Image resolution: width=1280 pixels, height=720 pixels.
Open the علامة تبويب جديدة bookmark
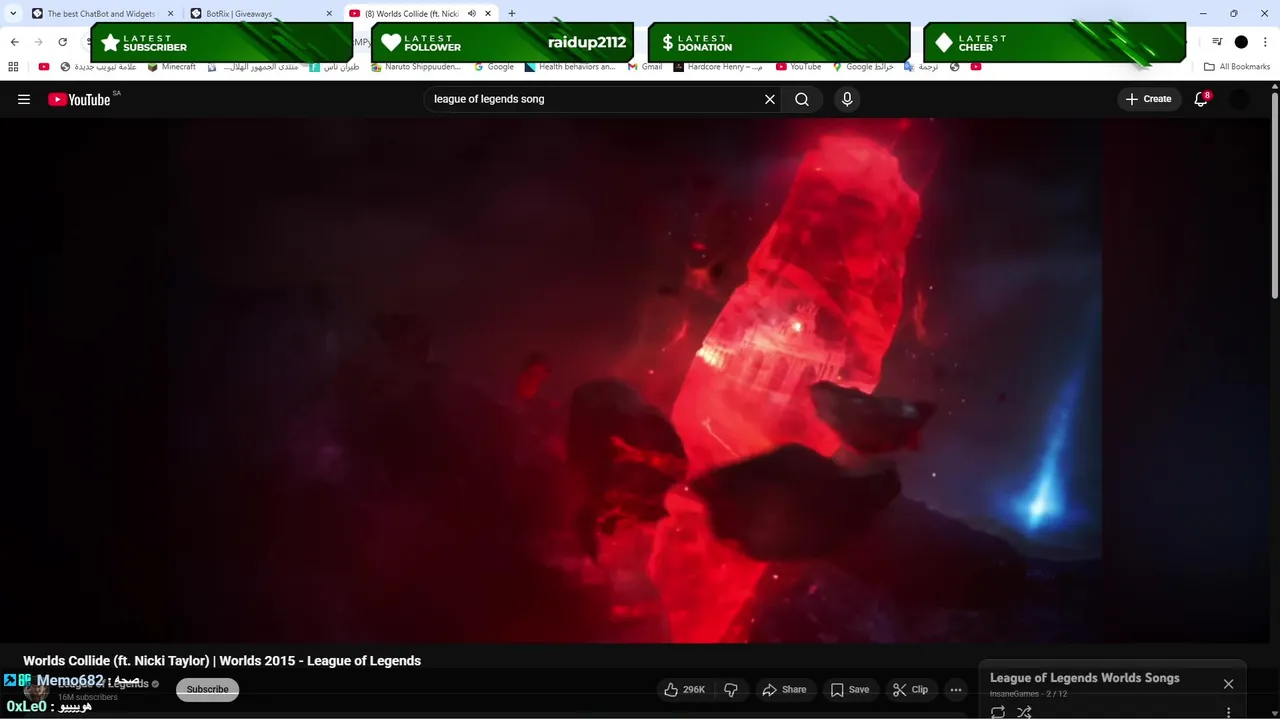(x=98, y=67)
